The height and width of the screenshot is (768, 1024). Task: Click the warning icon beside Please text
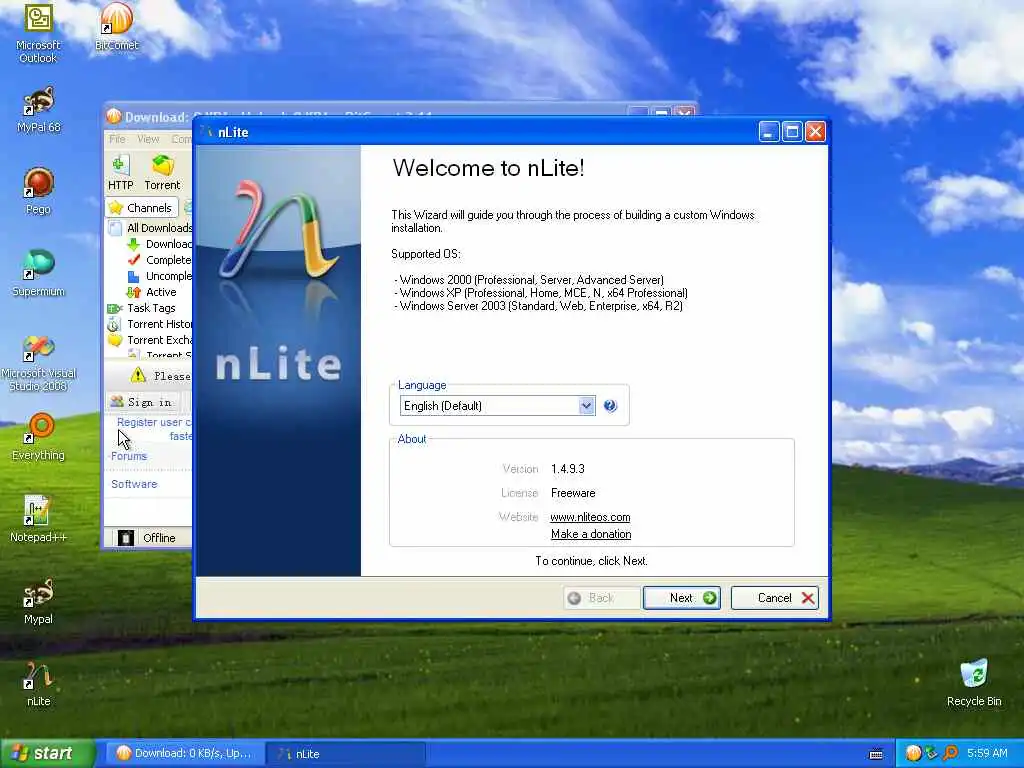click(x=138, y=376)
